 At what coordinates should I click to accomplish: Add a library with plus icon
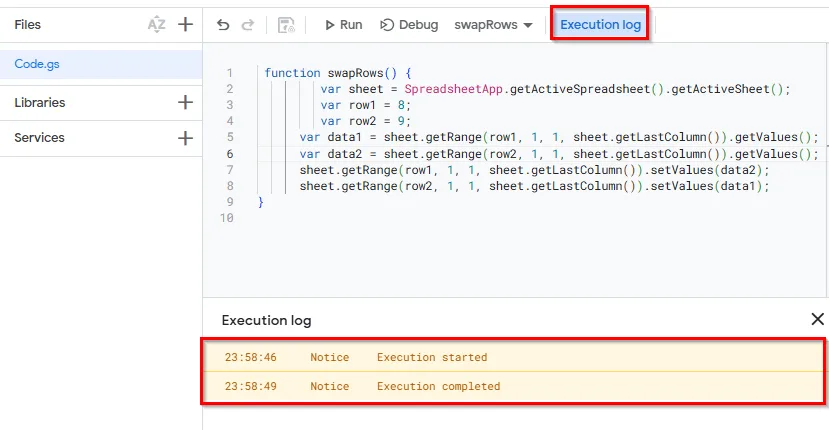(x=185, y=102)
